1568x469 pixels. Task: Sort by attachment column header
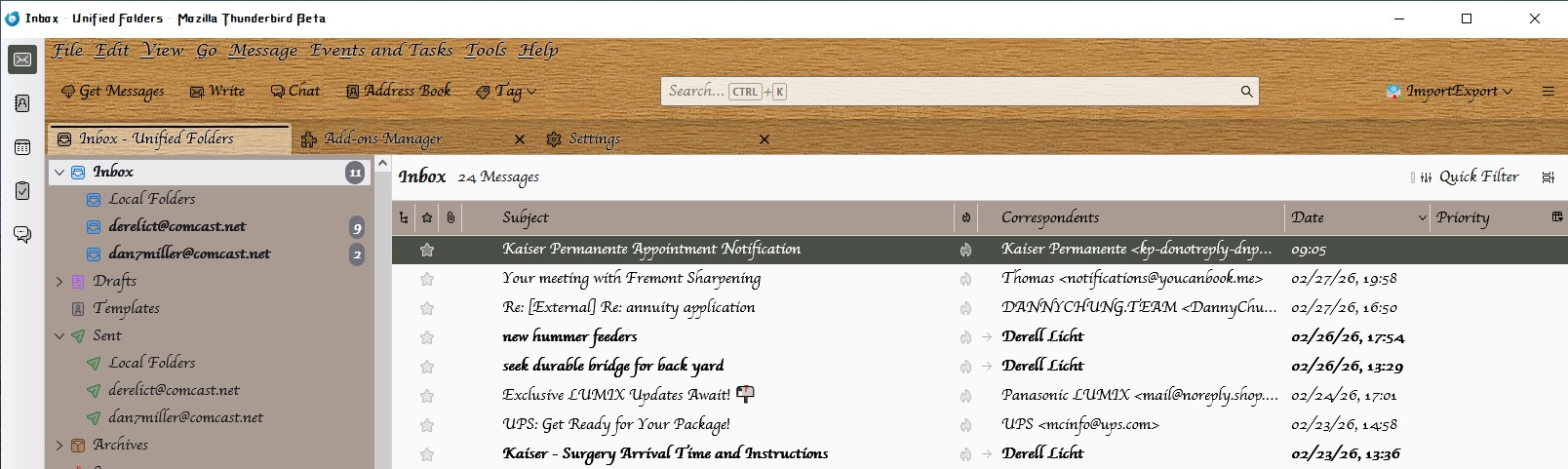click(451, 217)
